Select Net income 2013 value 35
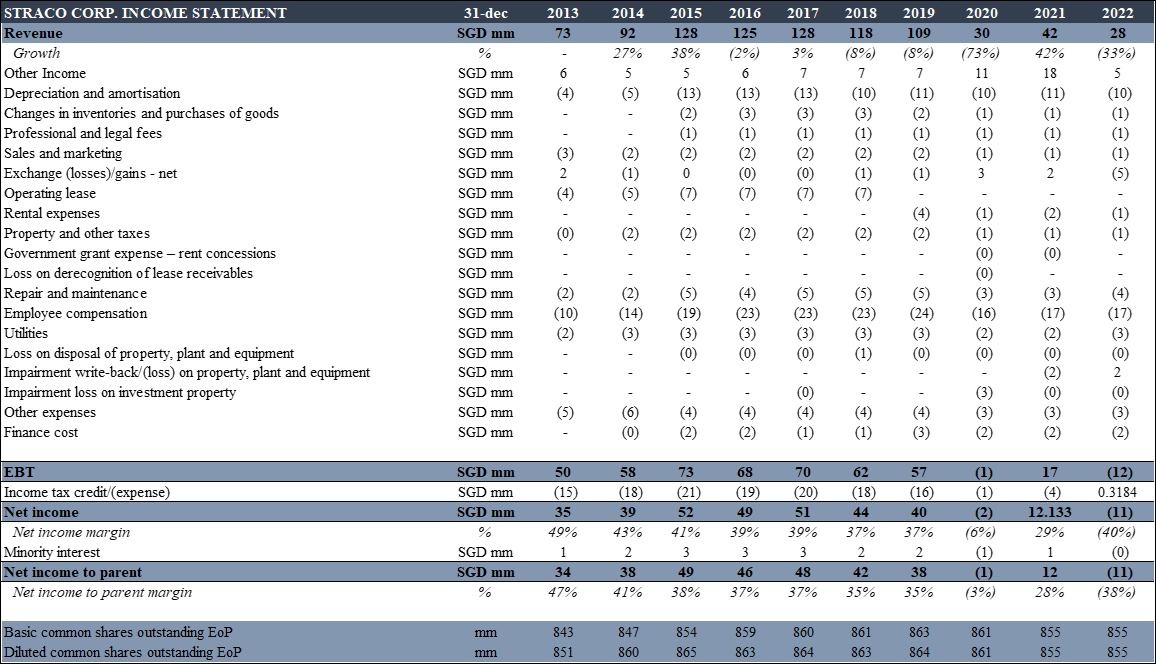This screenshot has height=664, width=1156. pyautogui.click(x=563, y=511)
